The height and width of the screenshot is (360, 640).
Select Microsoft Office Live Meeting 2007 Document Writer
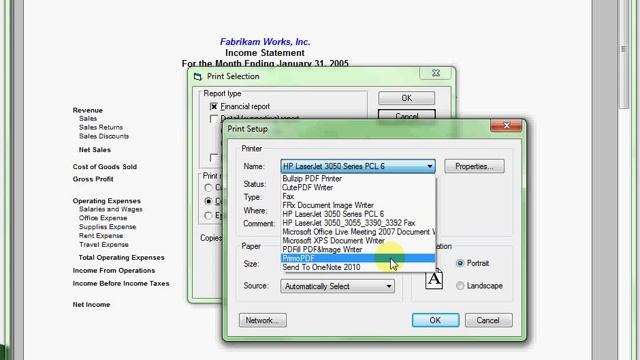point(358,232)
